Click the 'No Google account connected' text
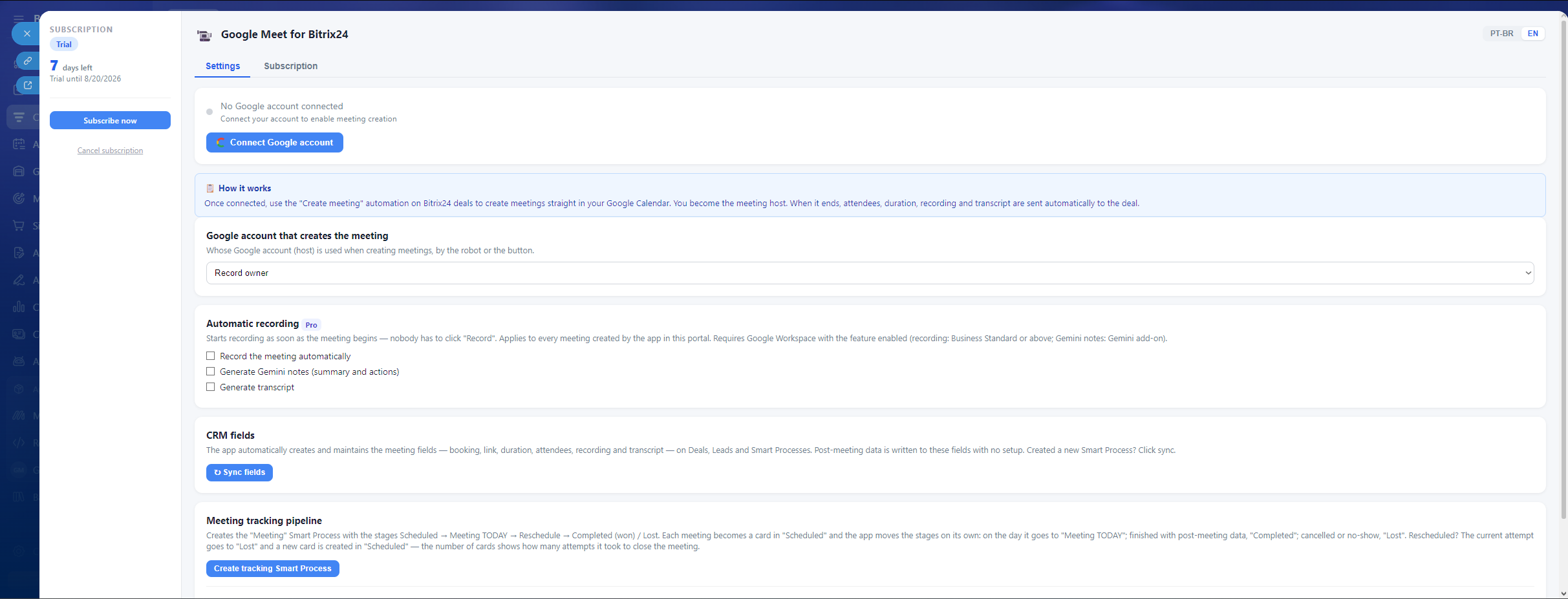The height and width of the screenshot is (599, 1568). point(282,106)
